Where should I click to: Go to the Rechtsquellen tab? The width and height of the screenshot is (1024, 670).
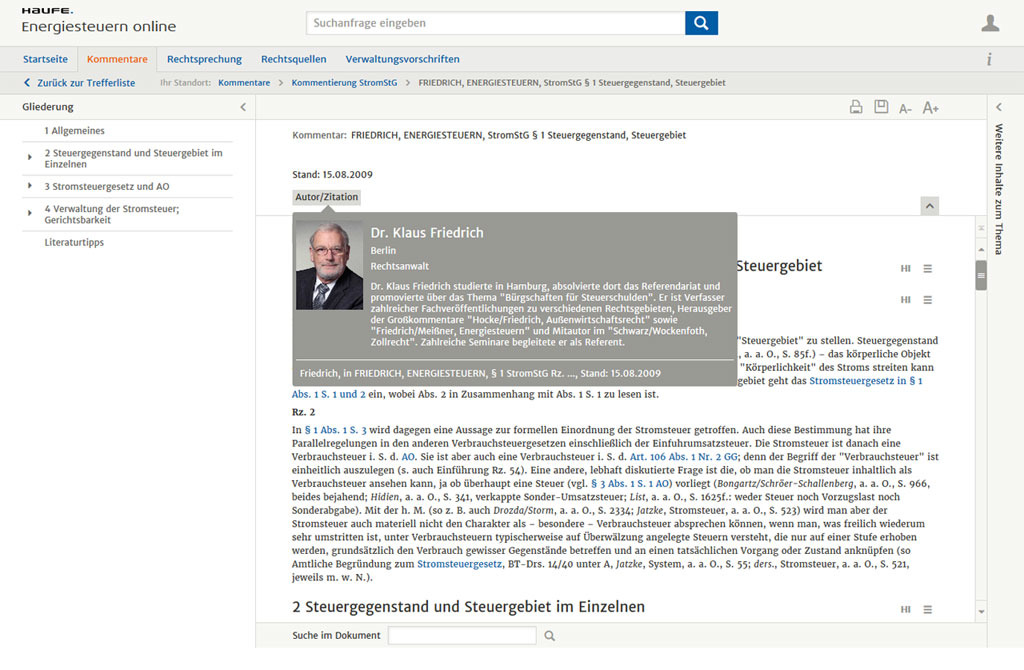[x=294, y=59]
